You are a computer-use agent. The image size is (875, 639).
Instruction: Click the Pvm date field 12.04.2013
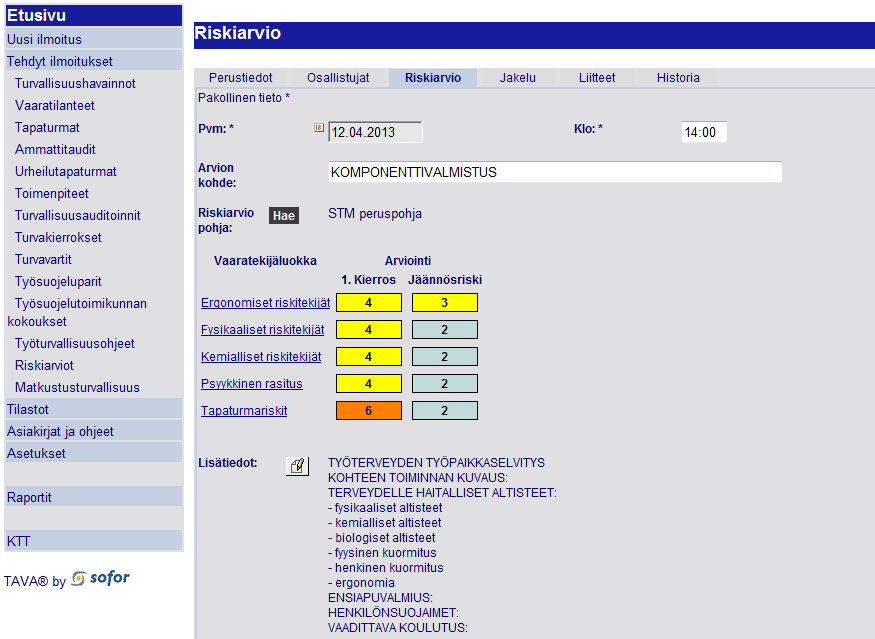pos(375,132)
